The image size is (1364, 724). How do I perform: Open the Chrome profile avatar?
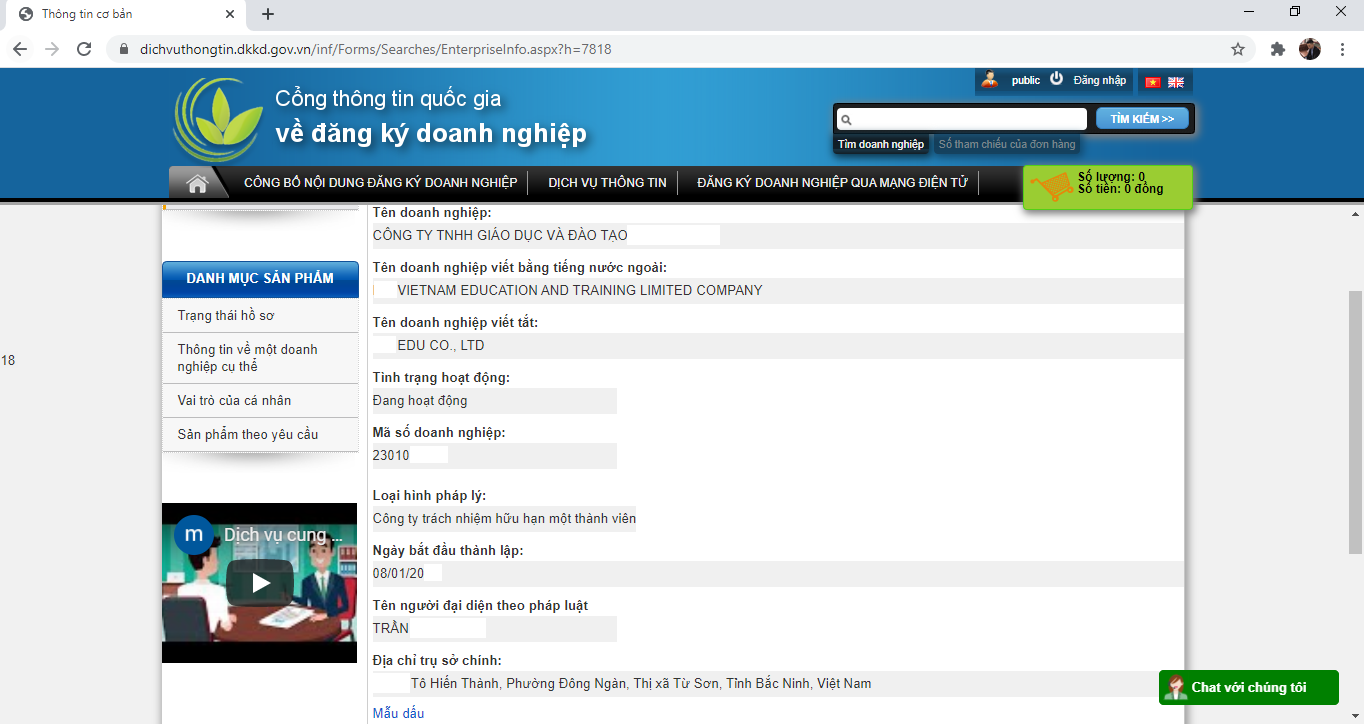1310,49
